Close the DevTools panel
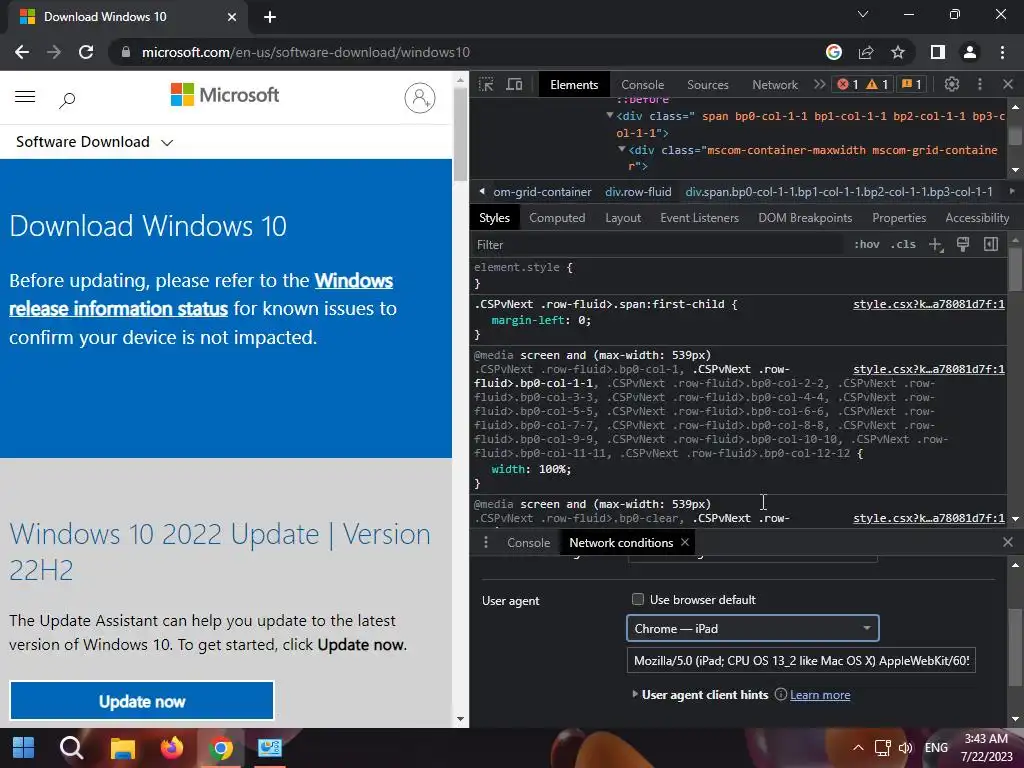 (x=1008, y=84)
